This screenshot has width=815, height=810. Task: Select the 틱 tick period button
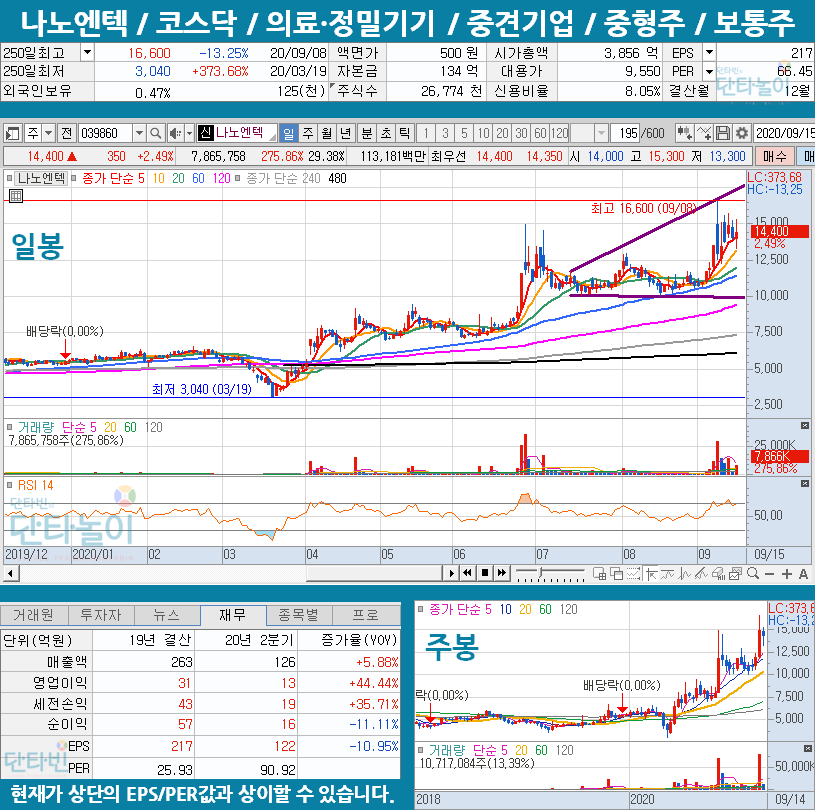[404, 134]
